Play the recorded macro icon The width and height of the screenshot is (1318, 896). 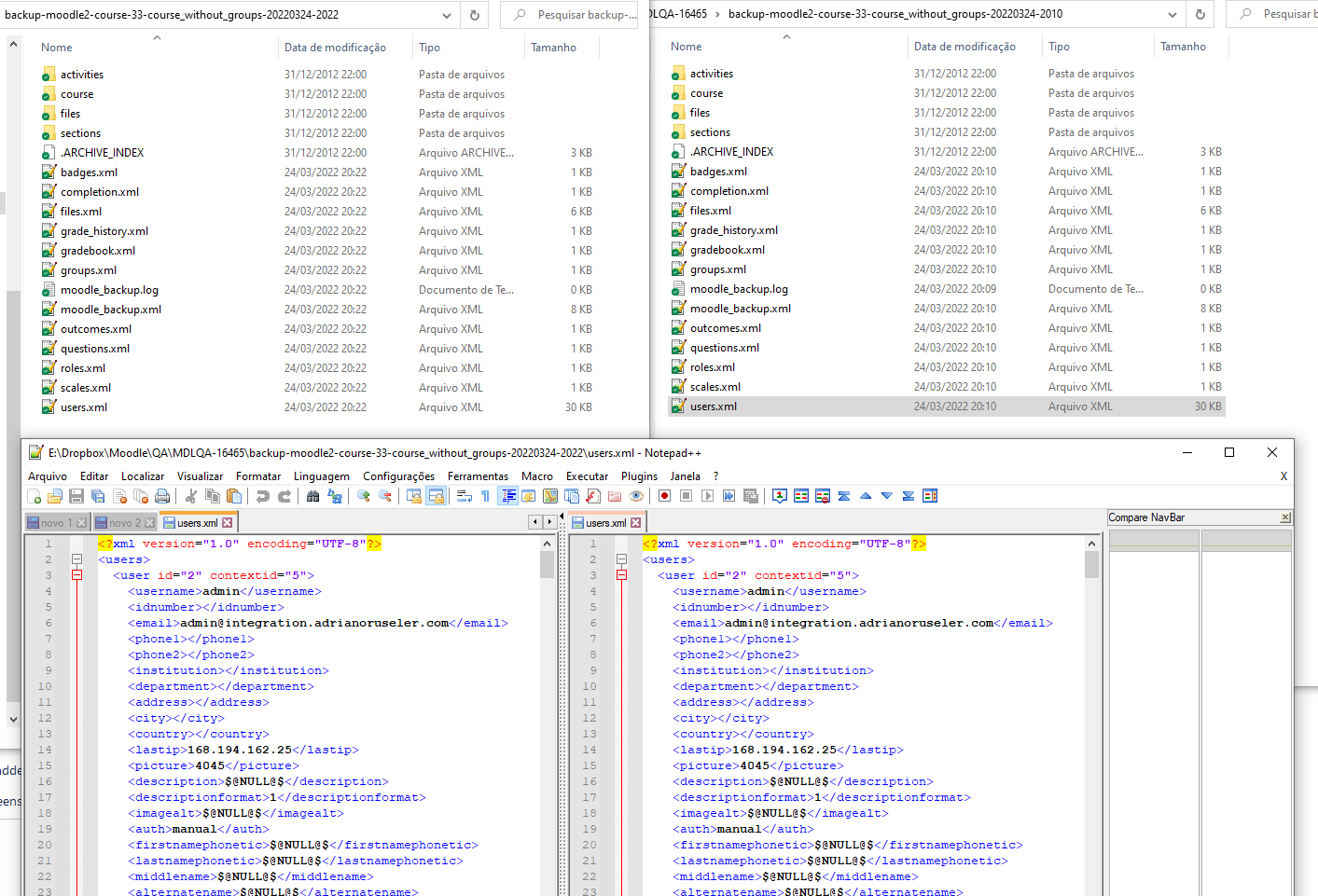707,496
